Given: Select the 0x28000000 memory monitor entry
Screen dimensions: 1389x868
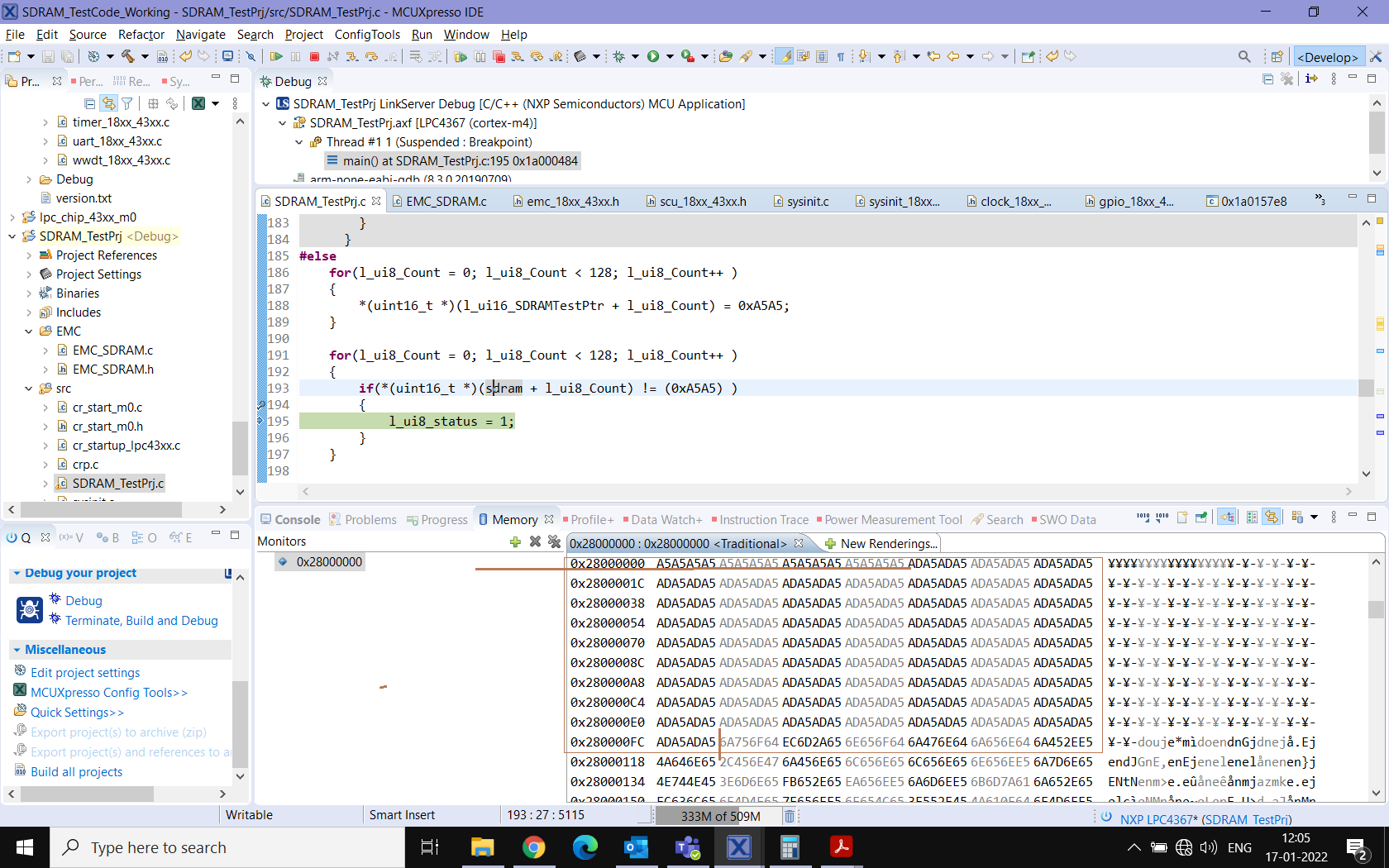Looking at the screenshot, I should [x=329, y=562].
